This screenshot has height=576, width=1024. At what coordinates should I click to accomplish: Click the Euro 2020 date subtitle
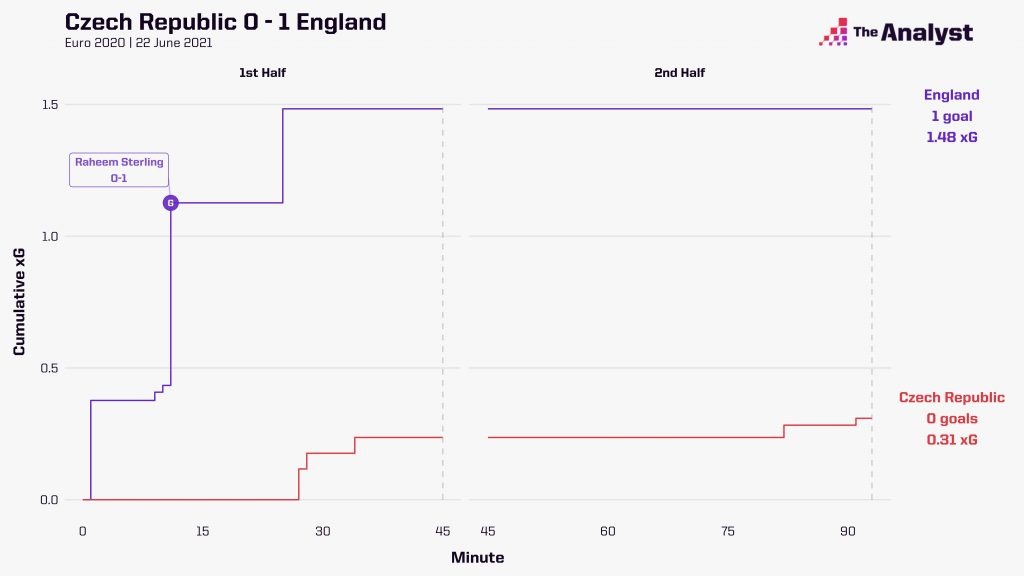click(x=138, y=43)
